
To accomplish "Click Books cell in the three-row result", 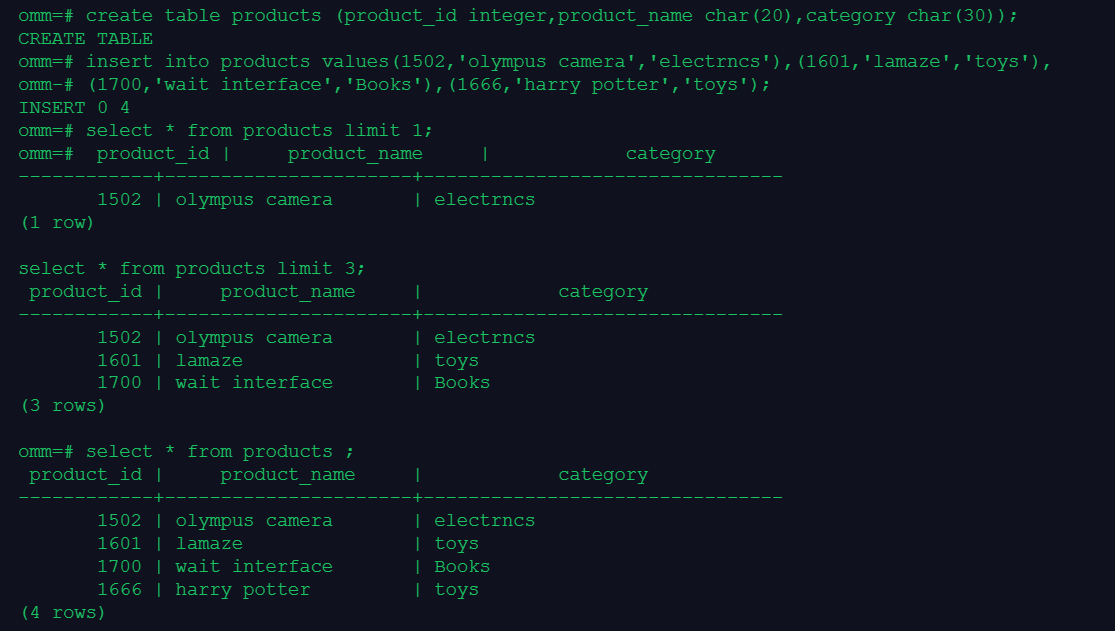I will 462,383.
